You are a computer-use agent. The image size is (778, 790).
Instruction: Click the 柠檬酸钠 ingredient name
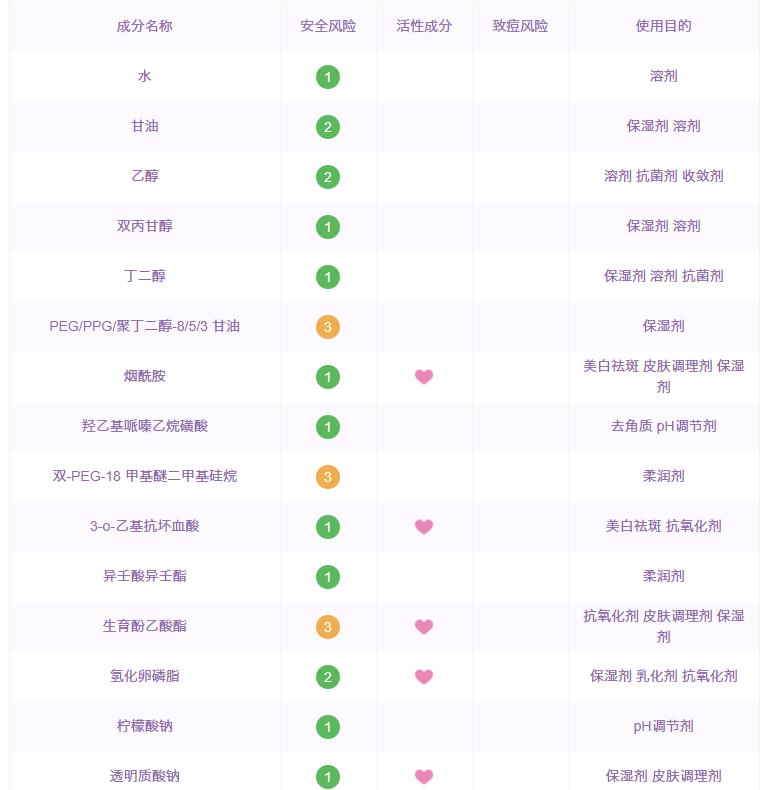(145, 726)
